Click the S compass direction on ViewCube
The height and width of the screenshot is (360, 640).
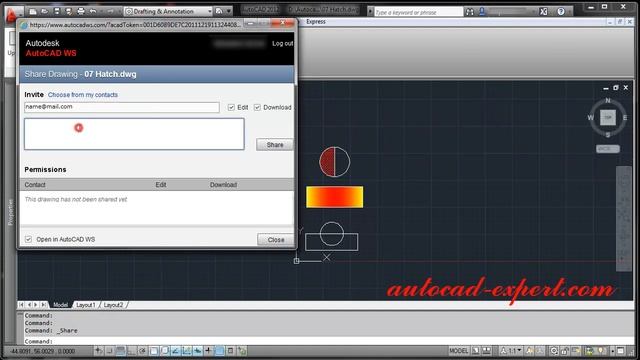pyautogui.click(x=608, y=135)
